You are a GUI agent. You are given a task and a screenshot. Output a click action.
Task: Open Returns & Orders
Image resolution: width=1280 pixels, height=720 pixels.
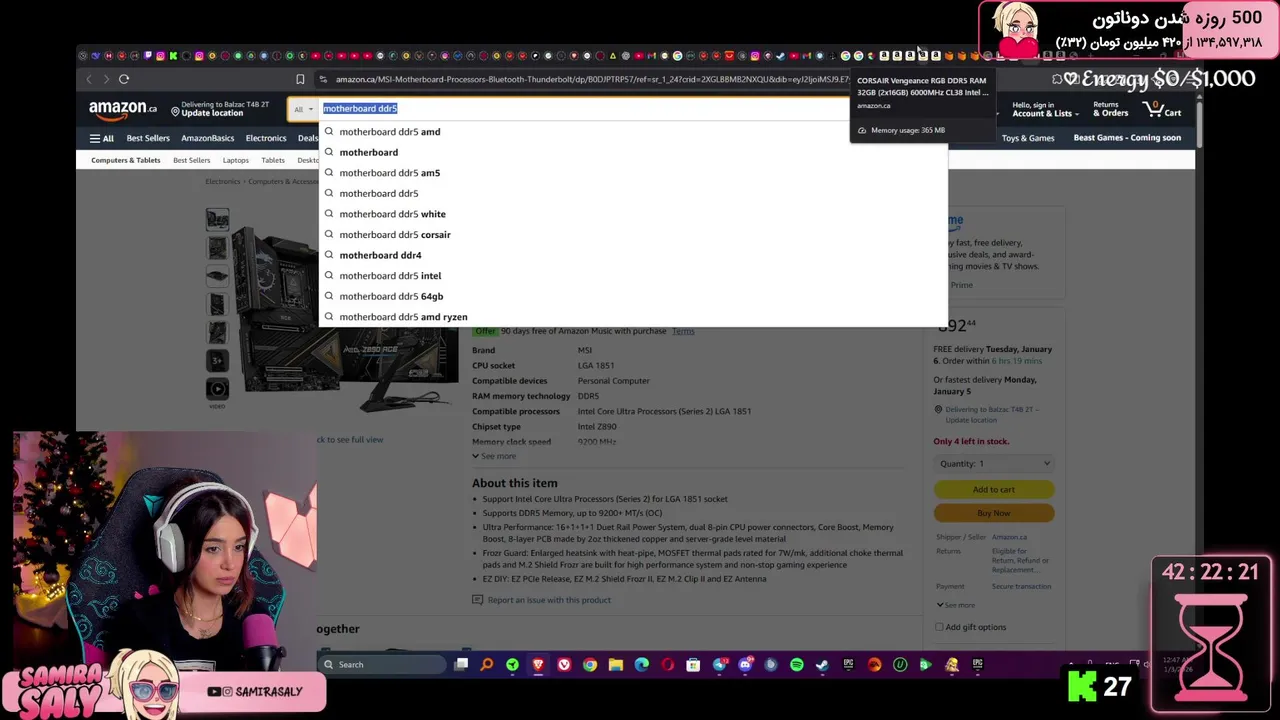(x=1110, y=109)
